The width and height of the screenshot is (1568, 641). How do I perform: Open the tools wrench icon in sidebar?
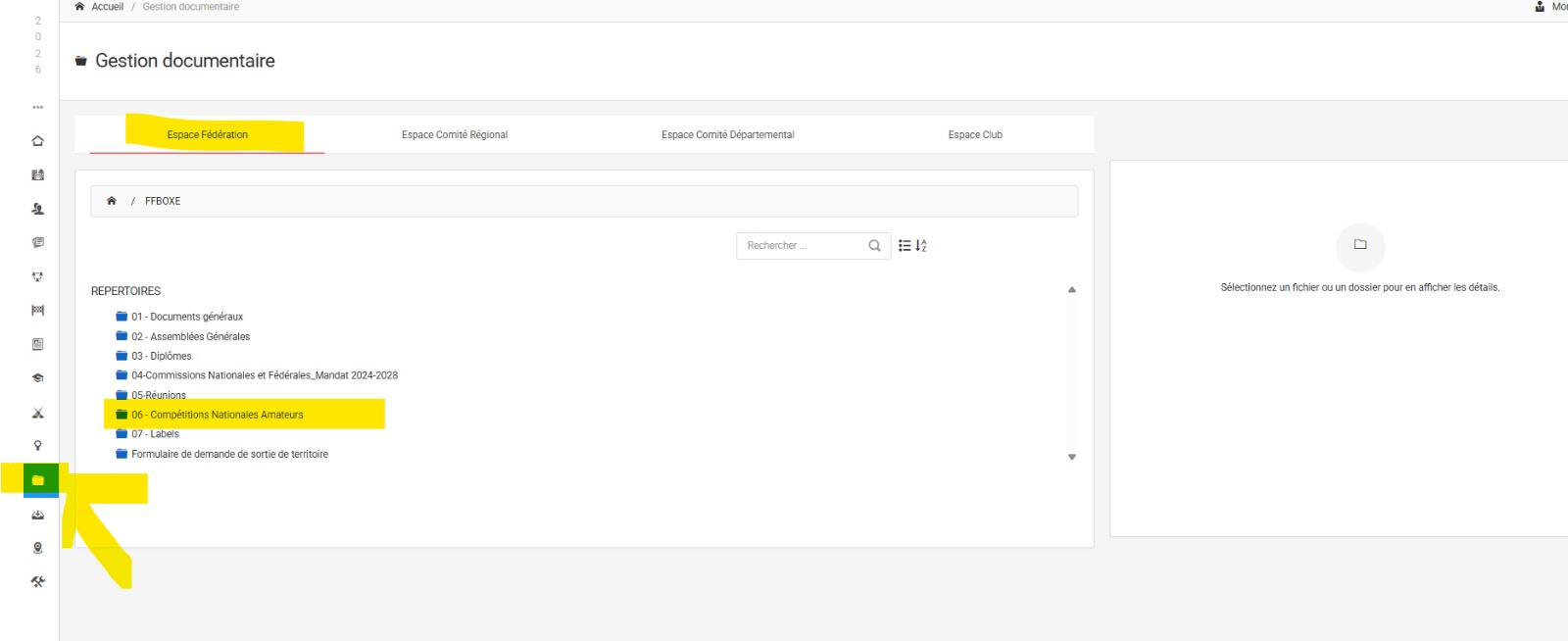point(37,582)
